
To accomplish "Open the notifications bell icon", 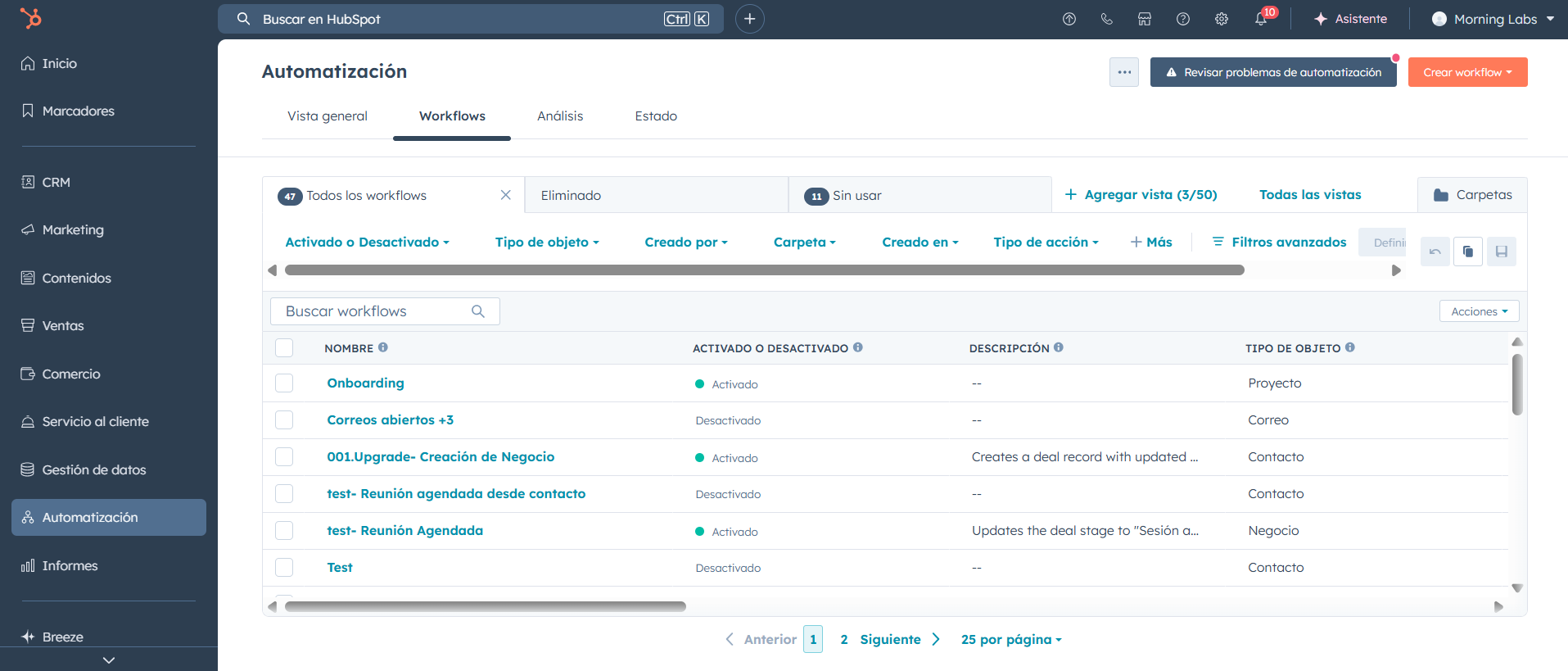I will point(1260,19).
